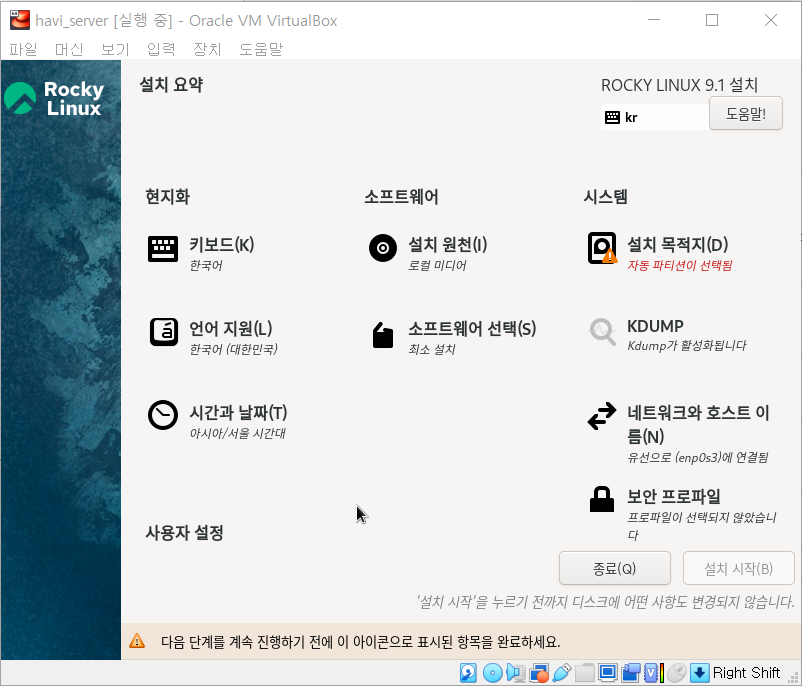Click the 종료(Q) quit button
The width and height of the screenshot is (802, 686).
coord(614,568)
